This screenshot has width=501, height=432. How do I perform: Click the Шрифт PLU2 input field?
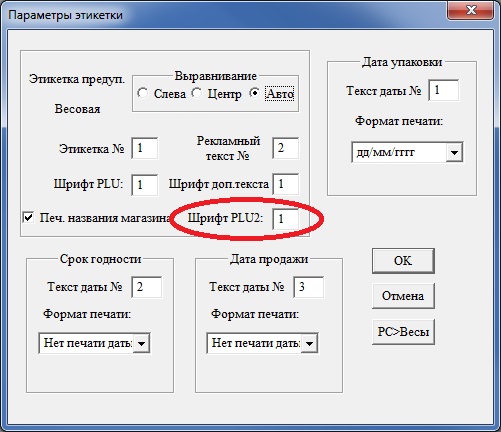click(x=286, y=219)
